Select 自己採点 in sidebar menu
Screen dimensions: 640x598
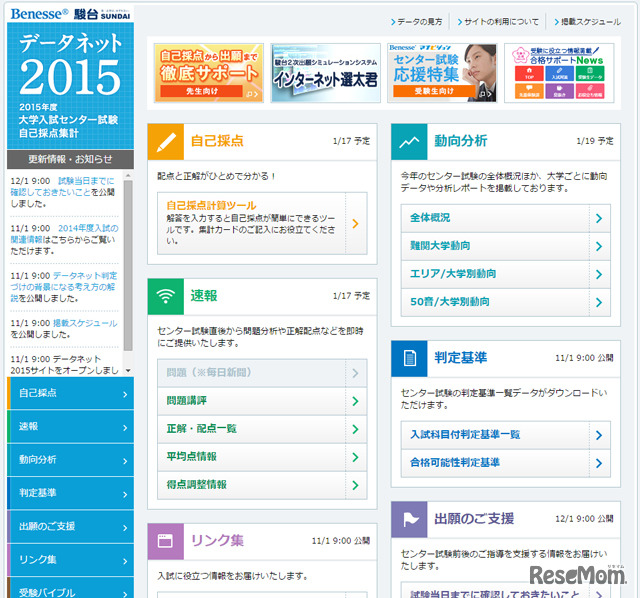point(70,393)
